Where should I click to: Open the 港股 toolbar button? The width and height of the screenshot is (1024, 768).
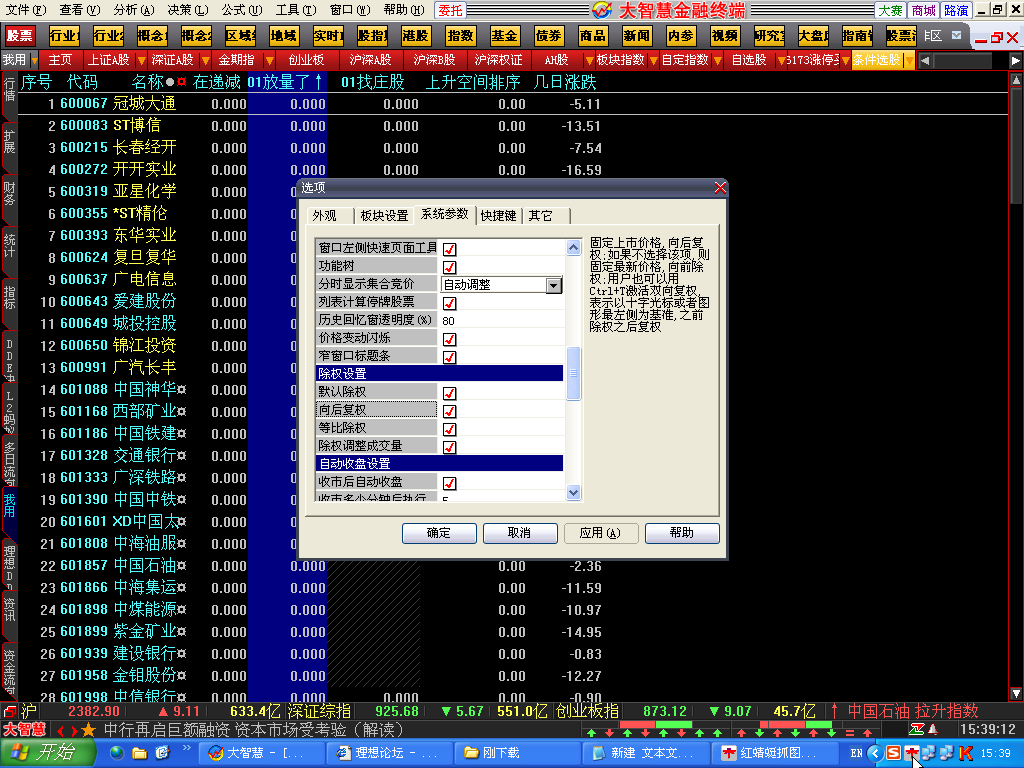[416, 35]
